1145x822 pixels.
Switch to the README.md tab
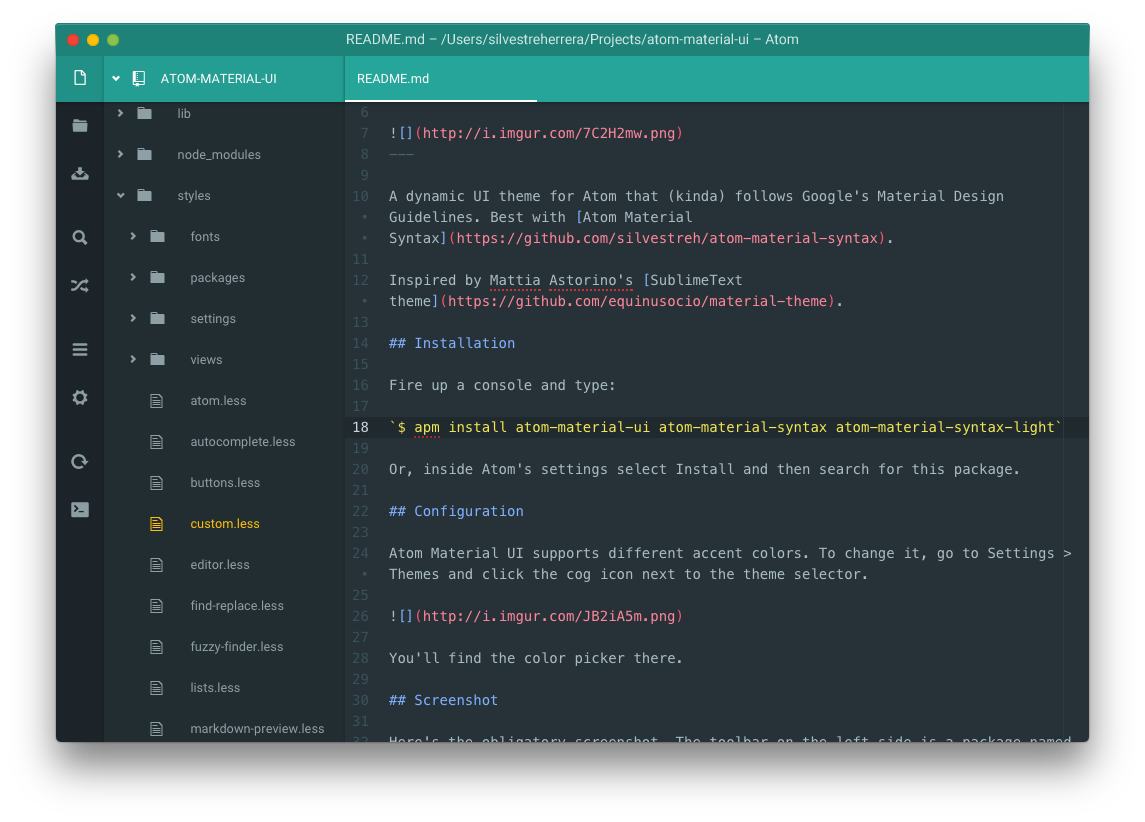441,78
